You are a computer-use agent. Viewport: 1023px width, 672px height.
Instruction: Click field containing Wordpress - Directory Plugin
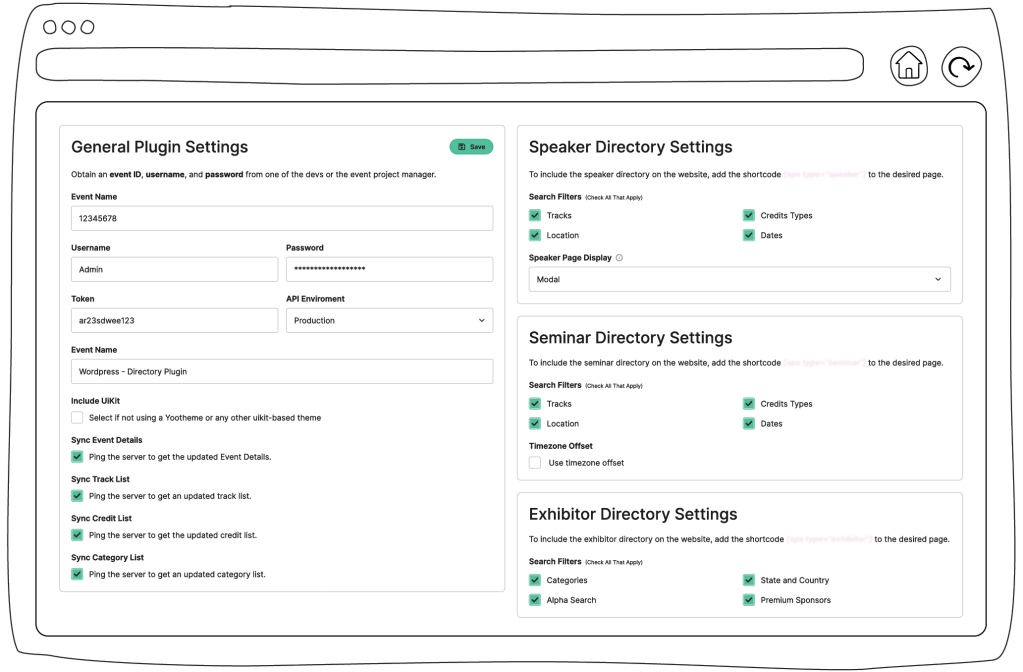[282, 371]
